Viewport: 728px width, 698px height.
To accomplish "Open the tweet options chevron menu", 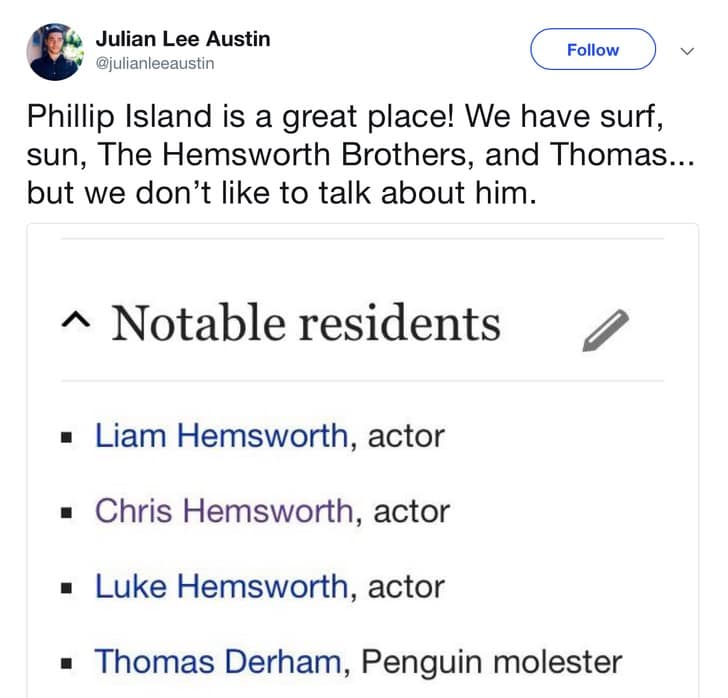I will tap(687, 50).
